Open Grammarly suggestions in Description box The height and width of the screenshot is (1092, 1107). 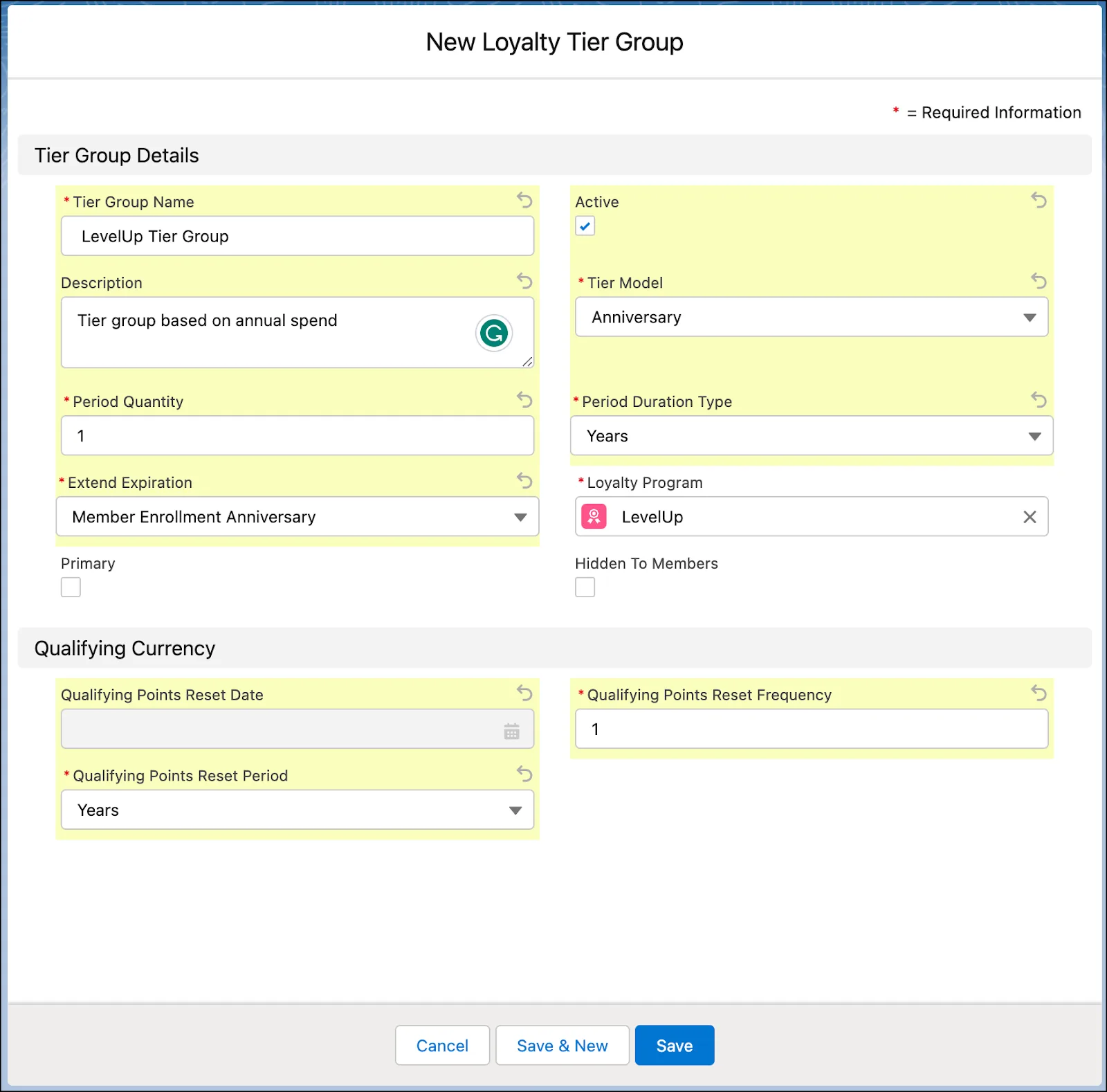coord(493,333)
